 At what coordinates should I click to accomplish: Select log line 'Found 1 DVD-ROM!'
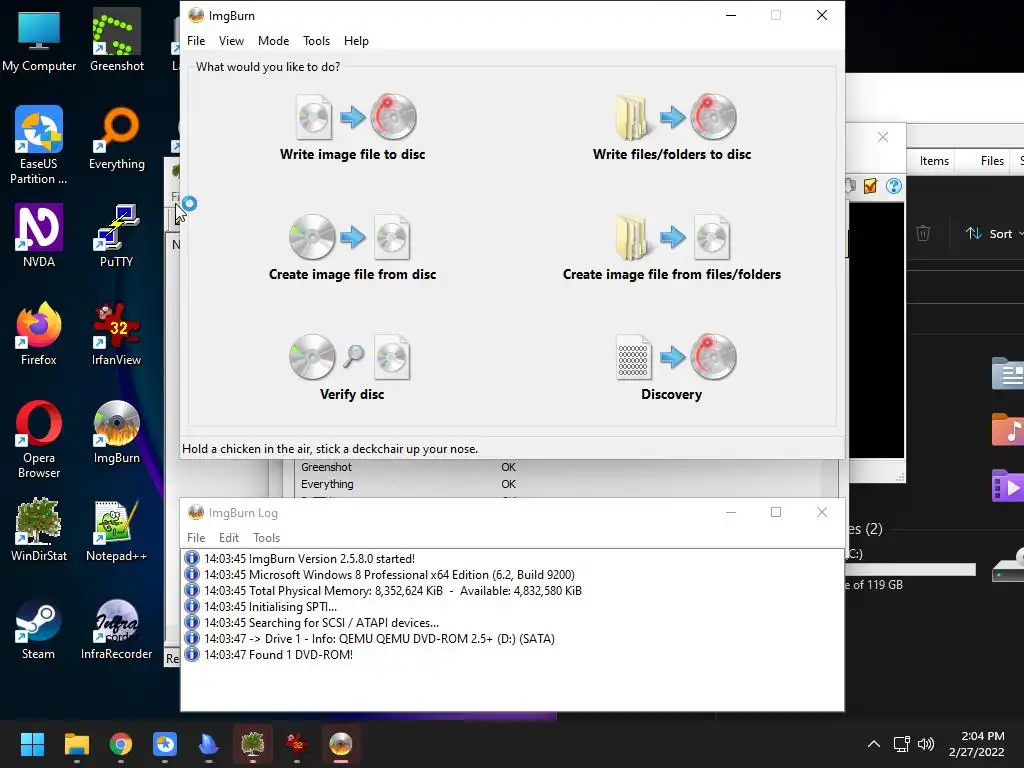click(x=278, y=654)
